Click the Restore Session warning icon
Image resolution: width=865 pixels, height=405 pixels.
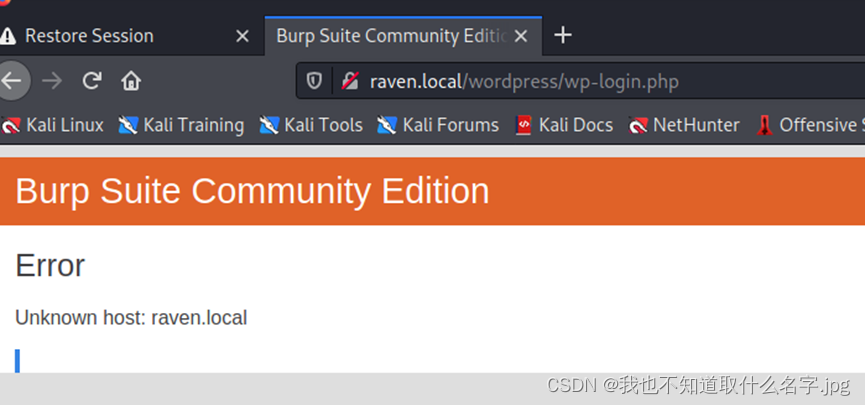(8, 36)
